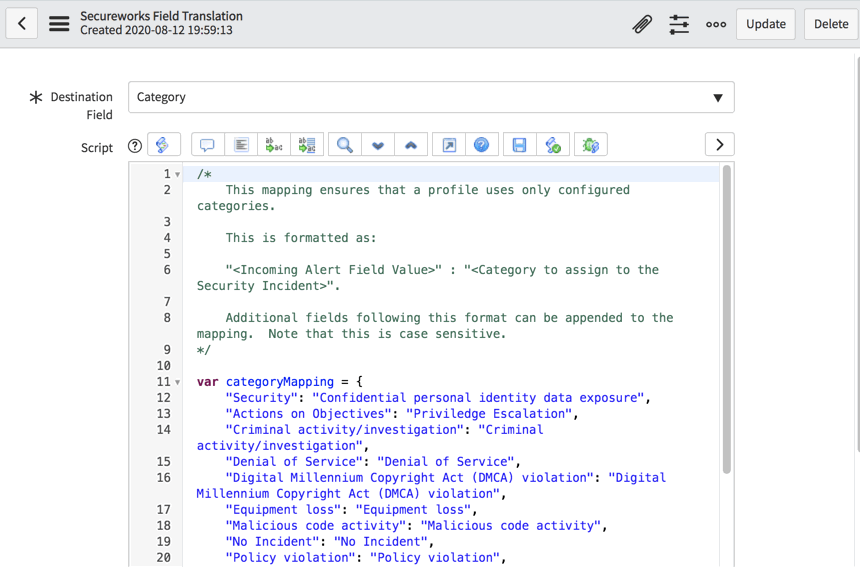Open the Destination Field Category dropdown
The image size is (860, 573).
click(431, 97)
